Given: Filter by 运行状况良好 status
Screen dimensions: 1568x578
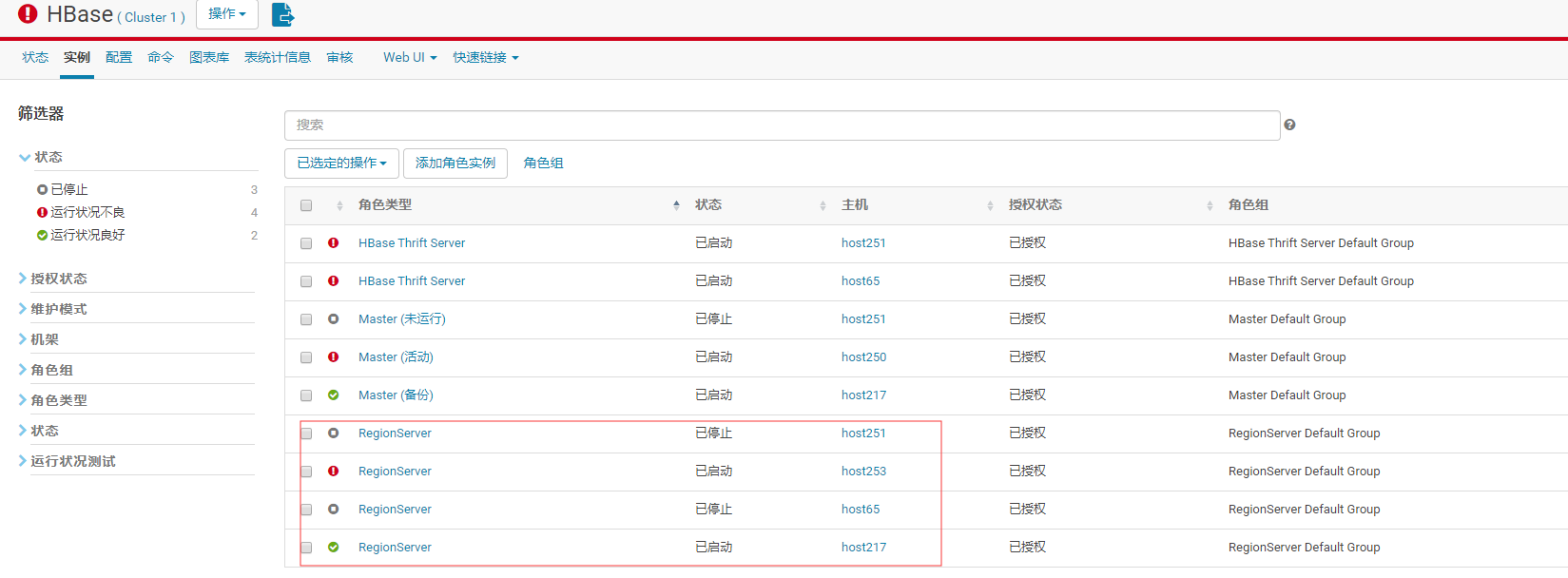Looking at the screenshot, I should [87, 235].
